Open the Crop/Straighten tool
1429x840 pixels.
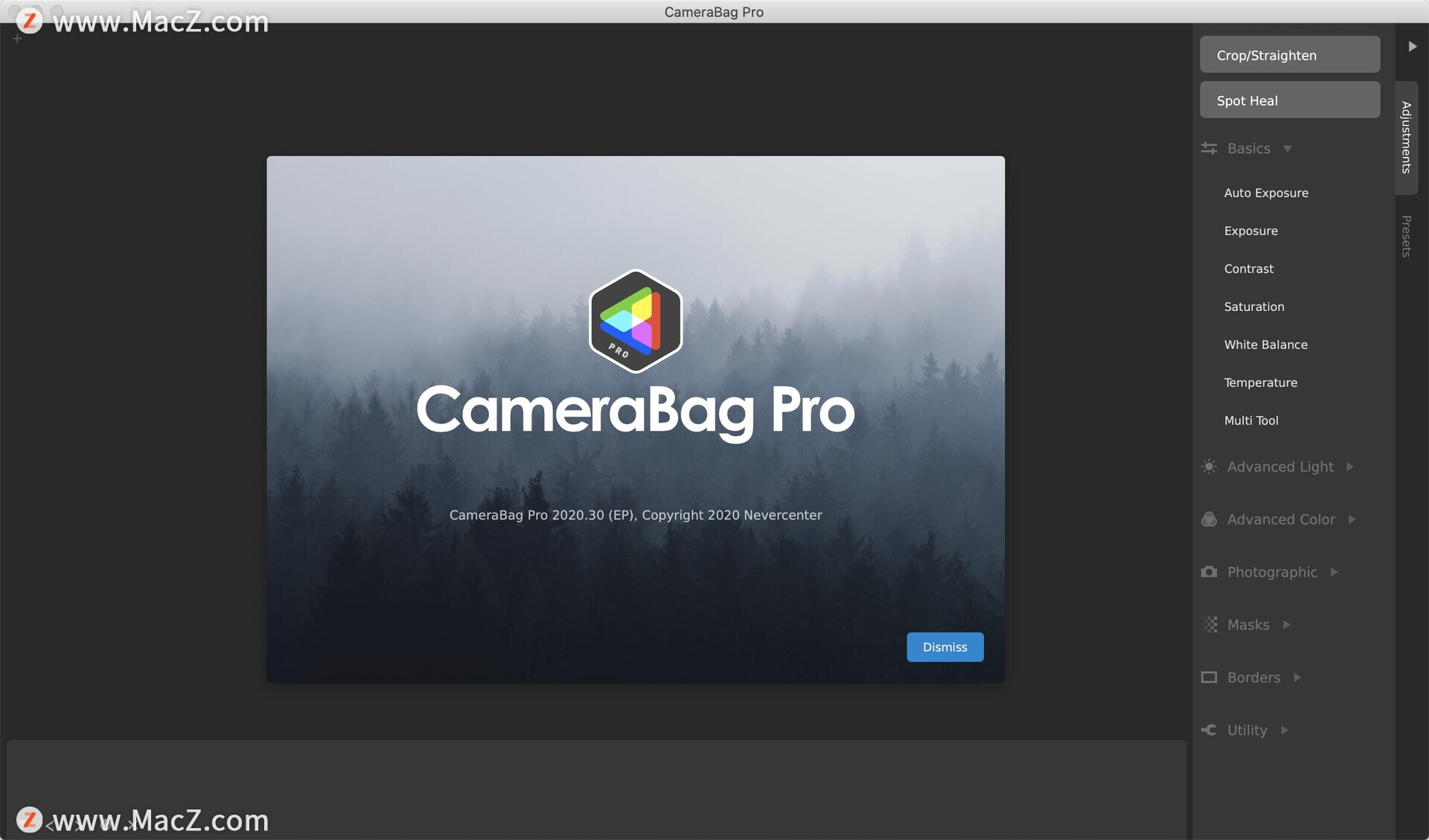coord(1289,55)
